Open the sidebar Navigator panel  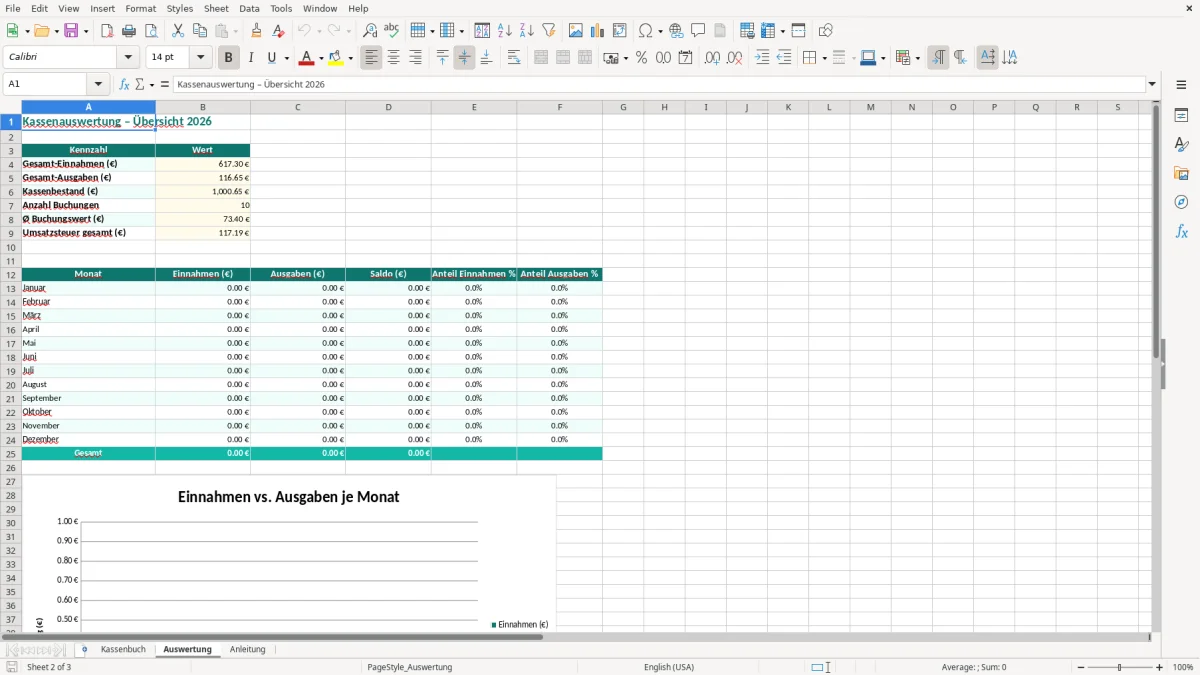pyautogui.click(x=1181, y=202)
